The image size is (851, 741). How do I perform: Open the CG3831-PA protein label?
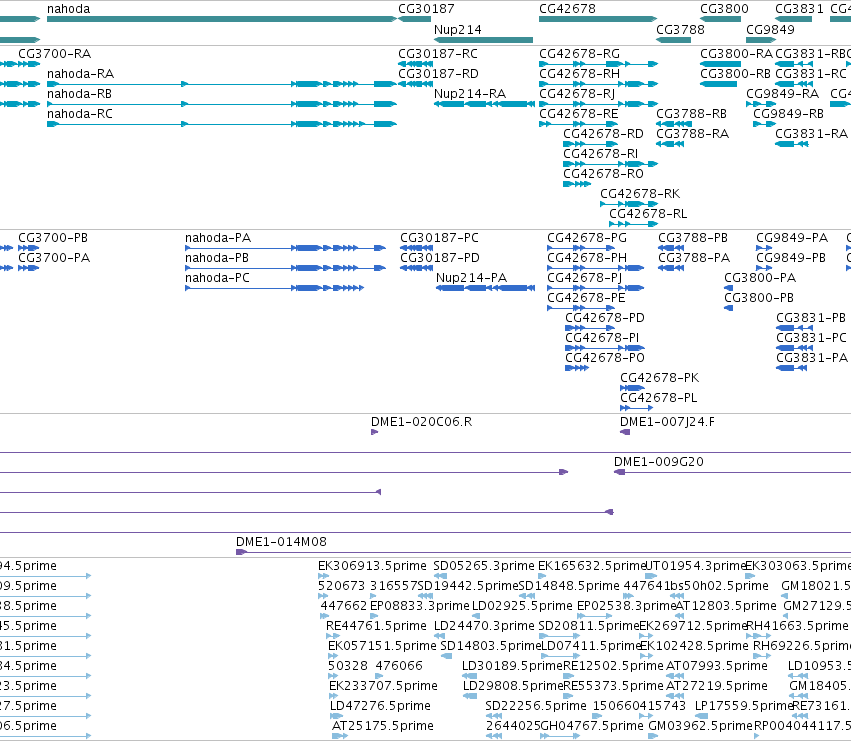point(812,358)
